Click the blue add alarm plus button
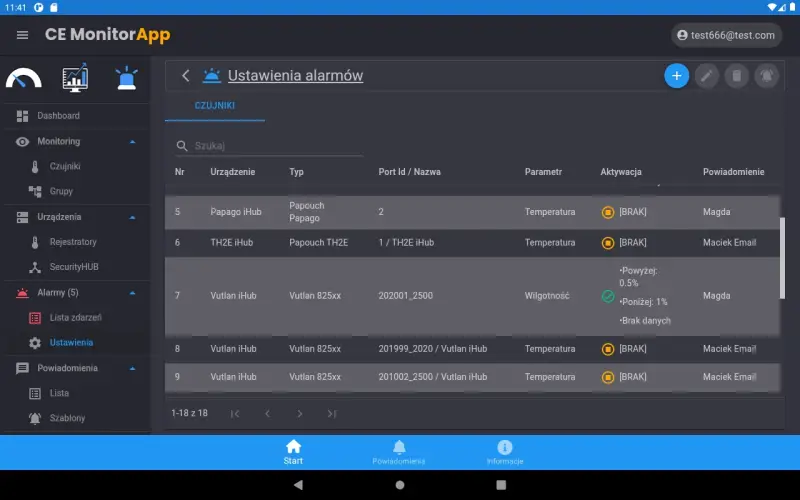This screenshot has width=800, height=500. coord(676,75)
